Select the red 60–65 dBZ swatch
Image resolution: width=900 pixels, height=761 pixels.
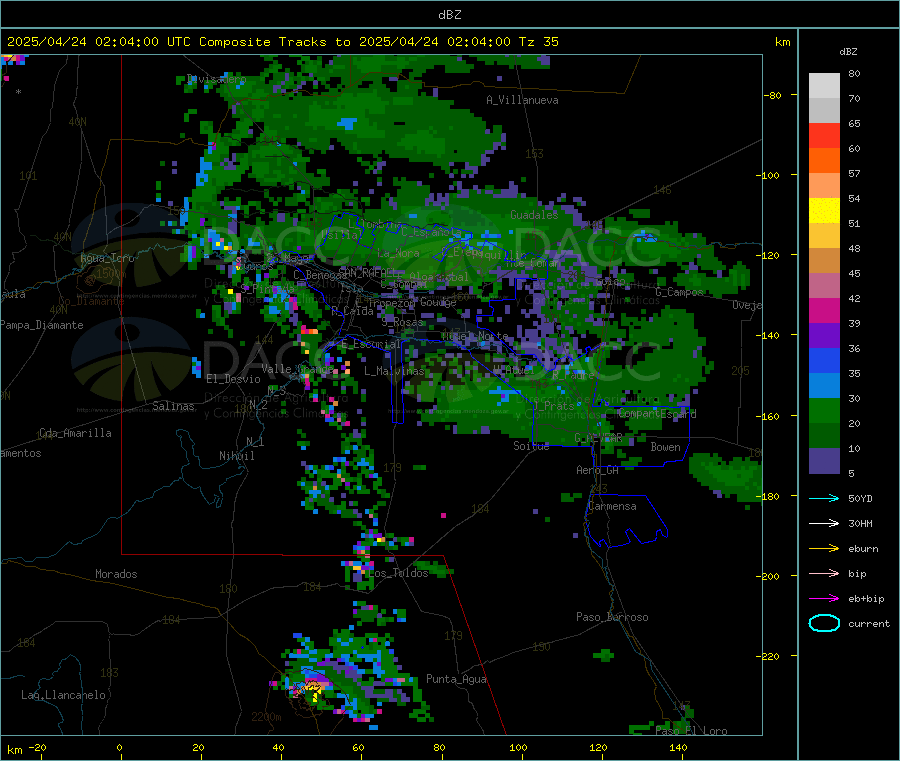824,136
